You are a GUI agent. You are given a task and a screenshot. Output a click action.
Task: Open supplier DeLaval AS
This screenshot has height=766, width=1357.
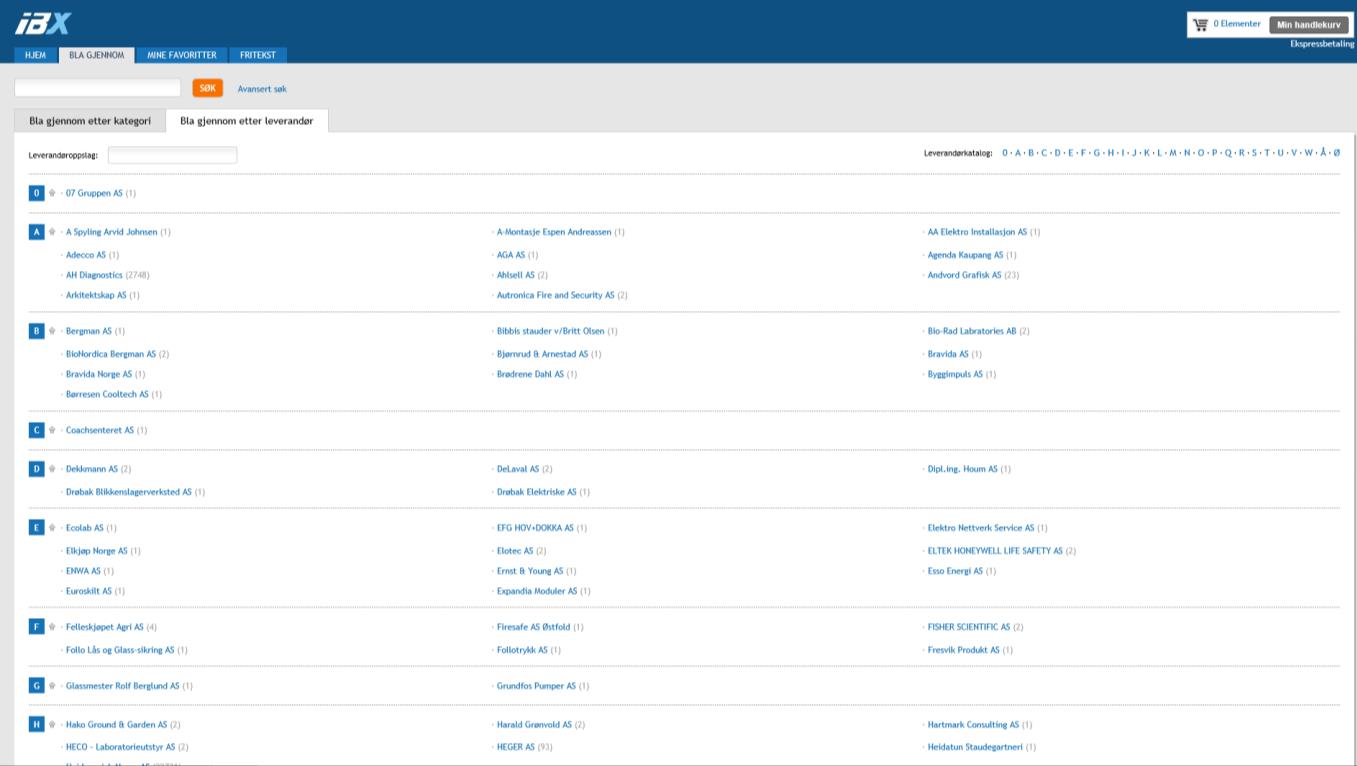[x=518, y=469]
